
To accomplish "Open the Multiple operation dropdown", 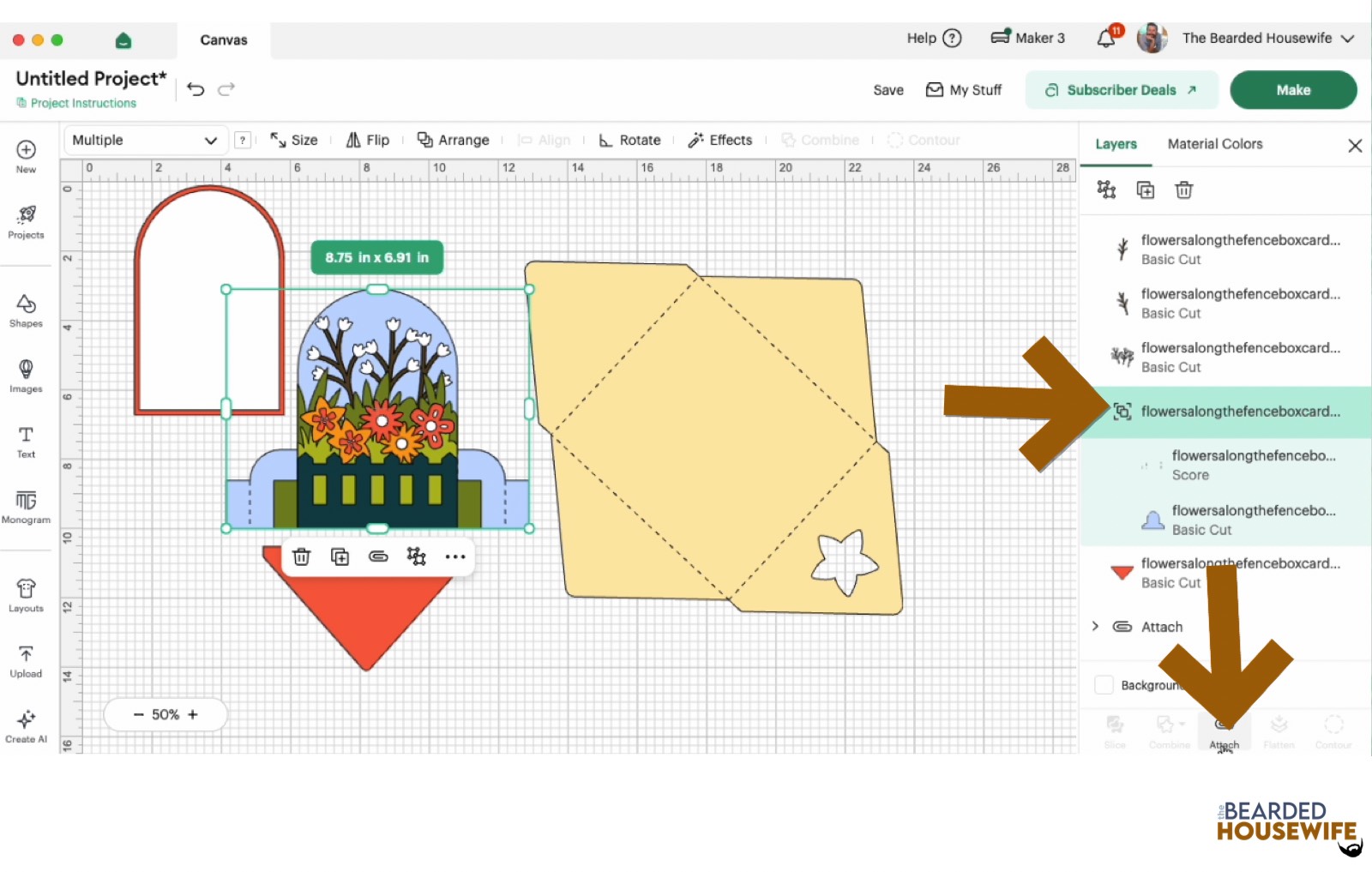I will click(x=144, y=140).
